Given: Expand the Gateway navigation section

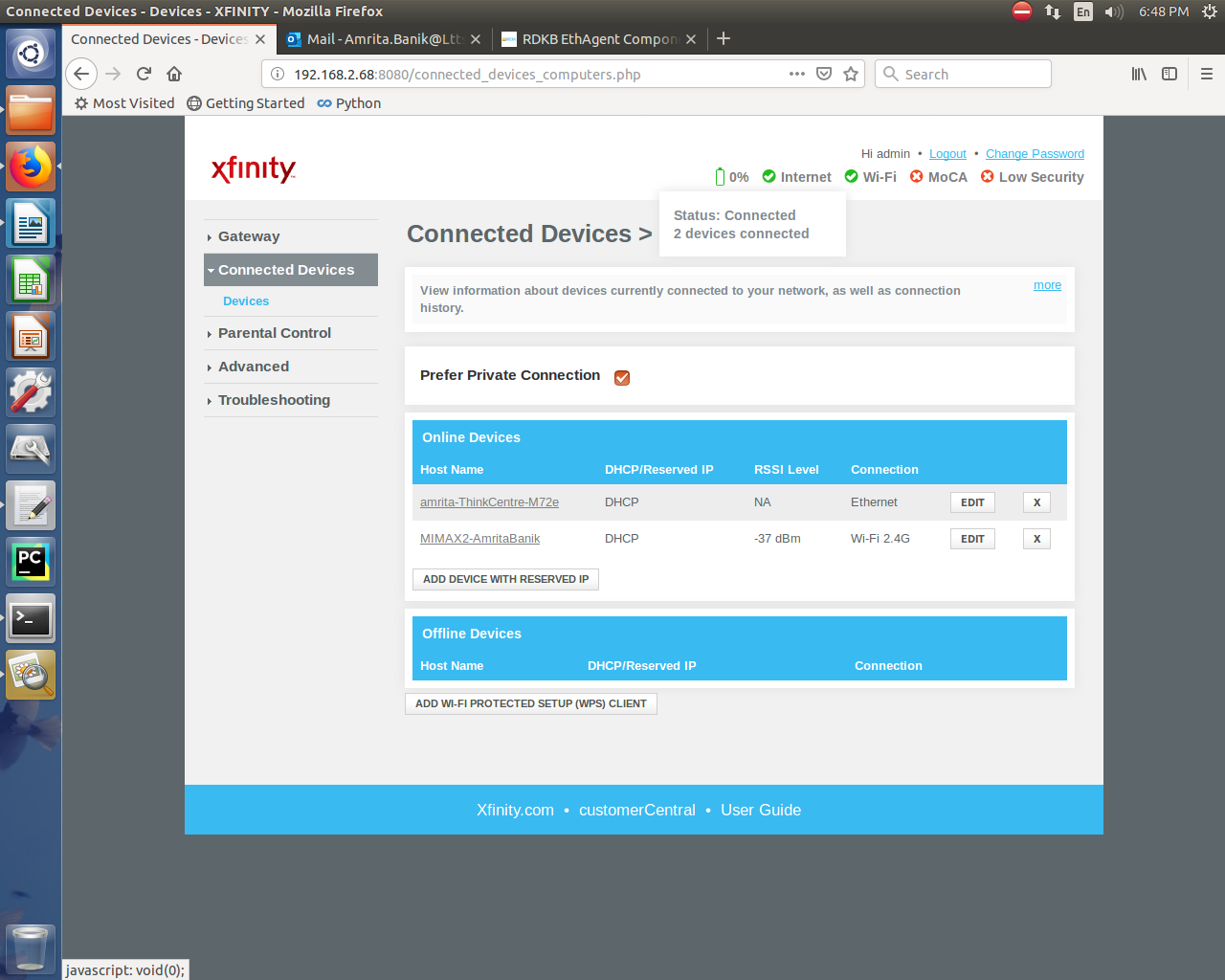Looking at the screenshot, I should point(249,236).
